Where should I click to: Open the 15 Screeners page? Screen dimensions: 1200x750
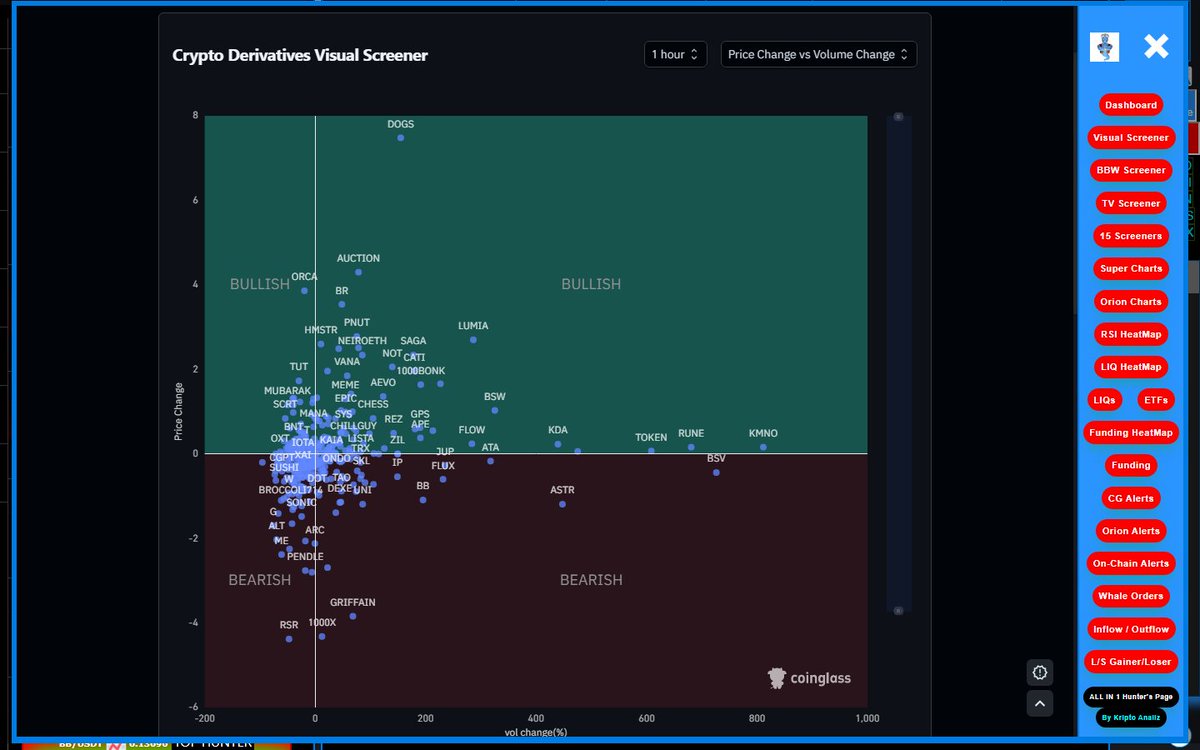click(1131, 236)
